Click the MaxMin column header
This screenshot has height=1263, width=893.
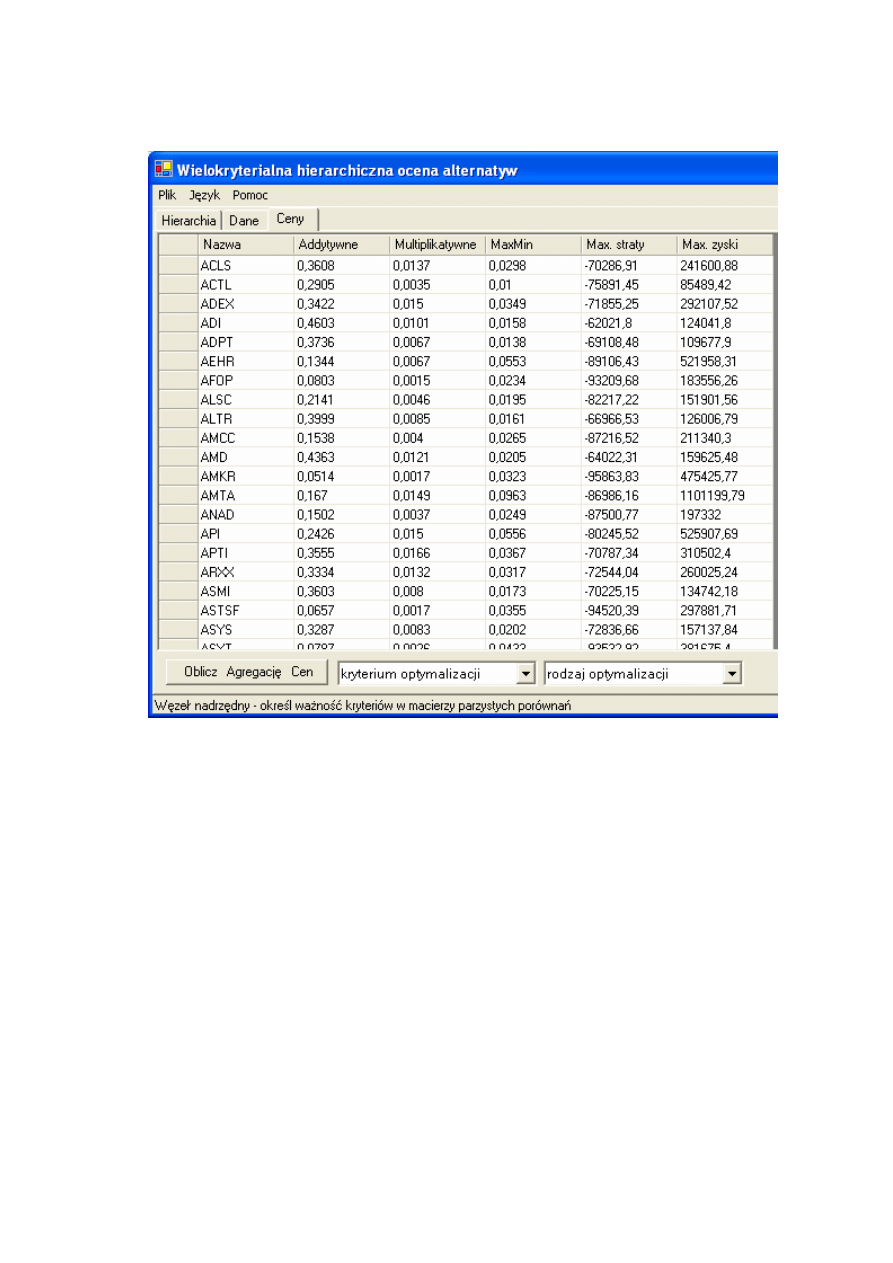pos(533,245)
